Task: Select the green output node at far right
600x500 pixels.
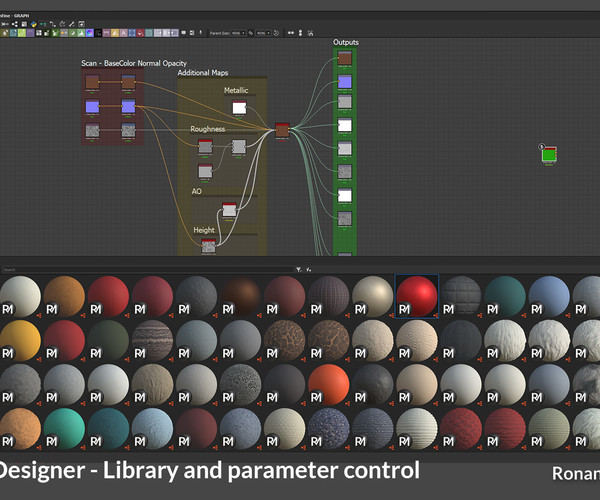Action: click(549, 155)
